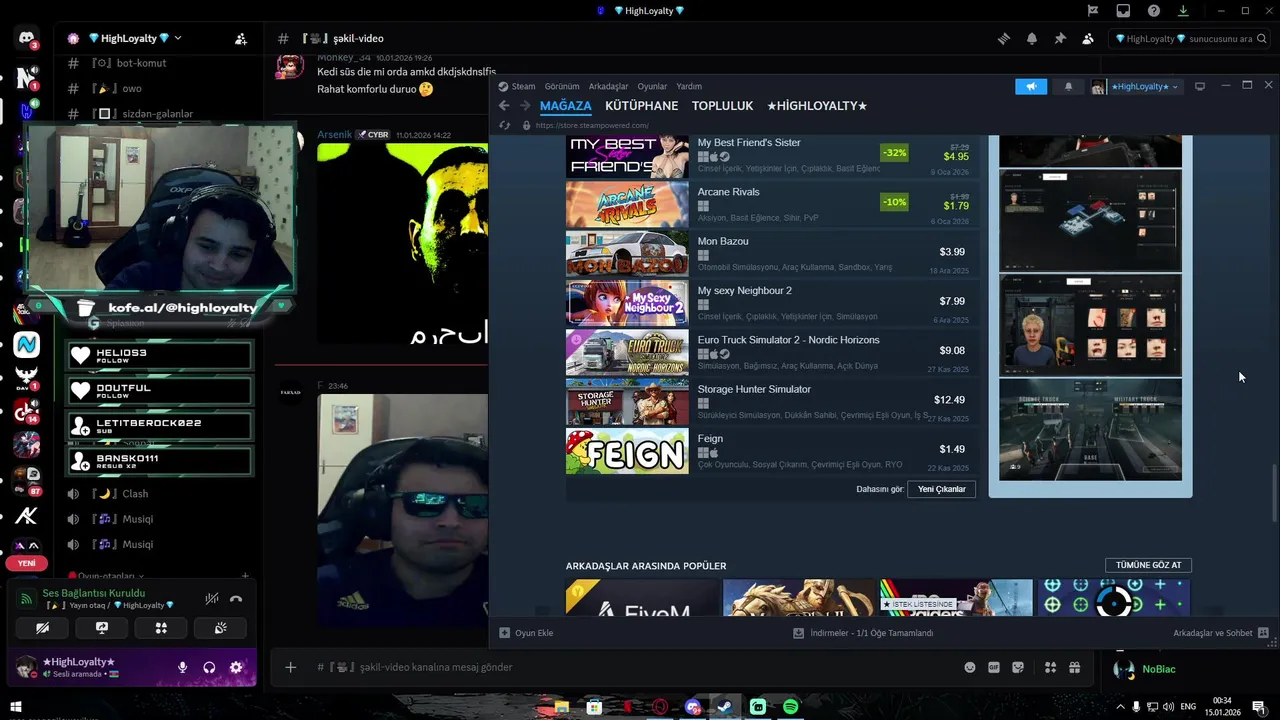Search the HighLoyalty server field
The height and width of the screenshot is (720, 1280).
(1189, 39)
